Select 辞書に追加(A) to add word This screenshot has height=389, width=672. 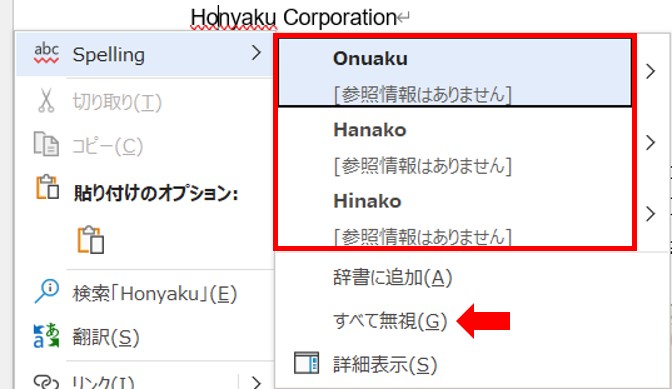[x=392, y=278]
